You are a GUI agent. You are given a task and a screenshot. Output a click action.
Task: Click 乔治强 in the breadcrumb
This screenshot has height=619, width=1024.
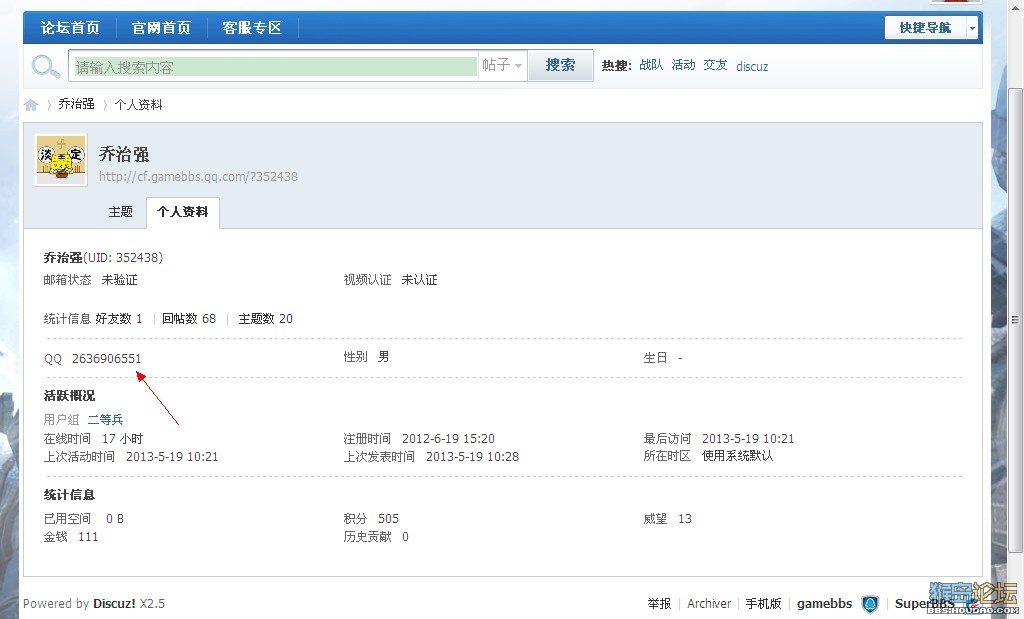[x=76, y=104]
